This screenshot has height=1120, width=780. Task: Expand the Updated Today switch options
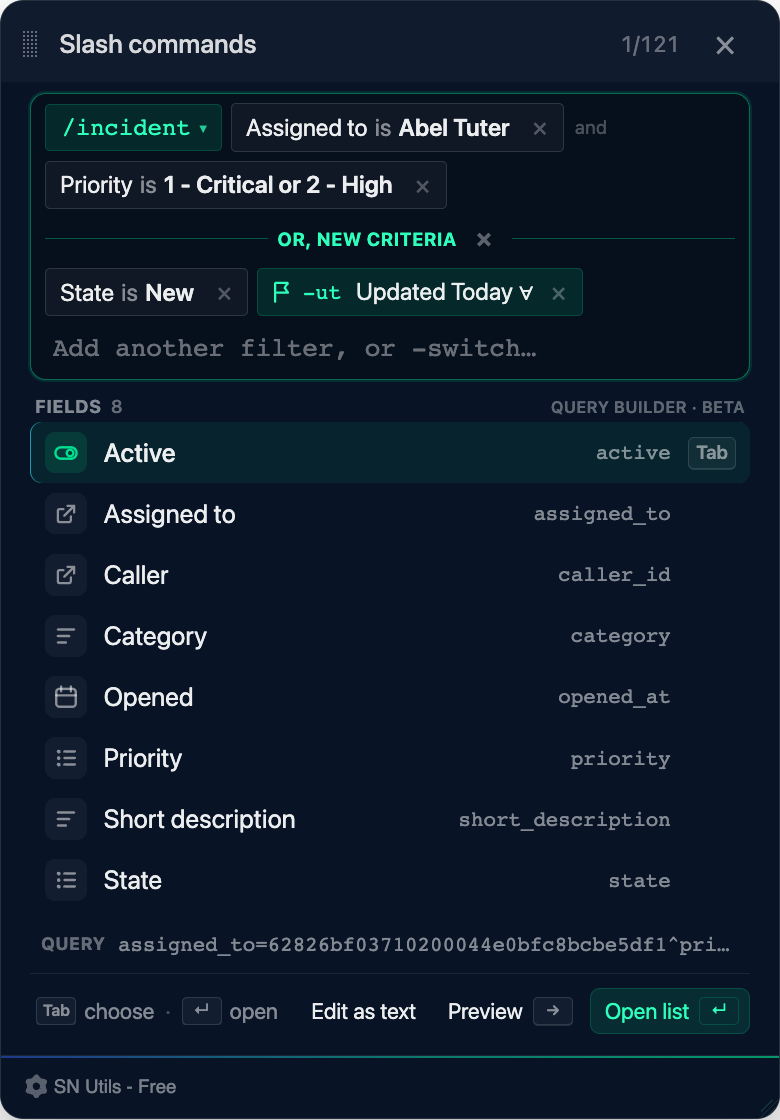(526, 292)
